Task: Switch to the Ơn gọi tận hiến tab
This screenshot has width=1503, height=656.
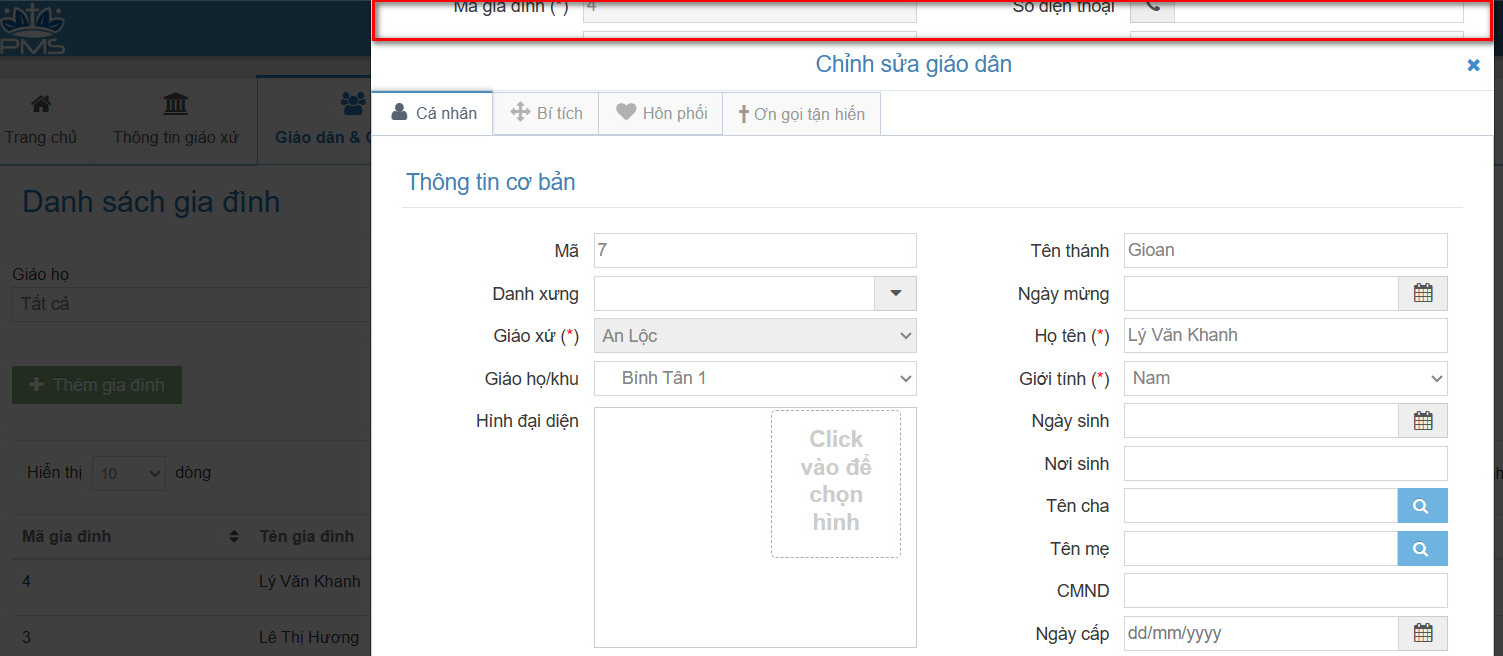Action: click(801, 113)
